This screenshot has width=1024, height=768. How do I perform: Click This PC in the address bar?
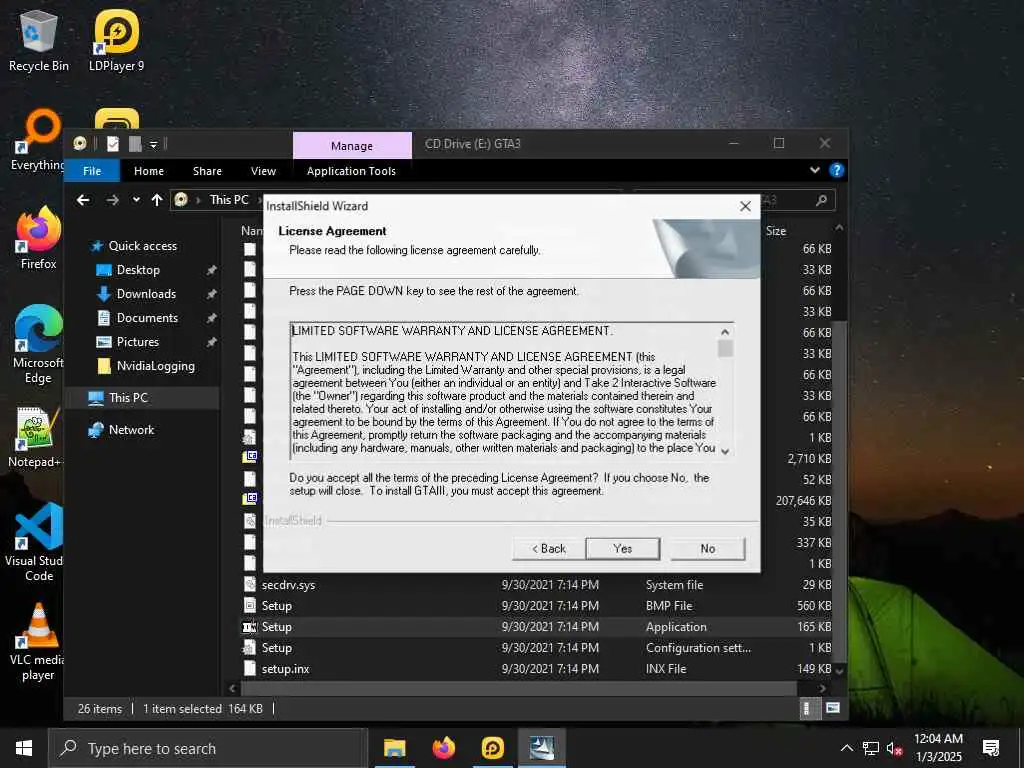click(229, 200)
